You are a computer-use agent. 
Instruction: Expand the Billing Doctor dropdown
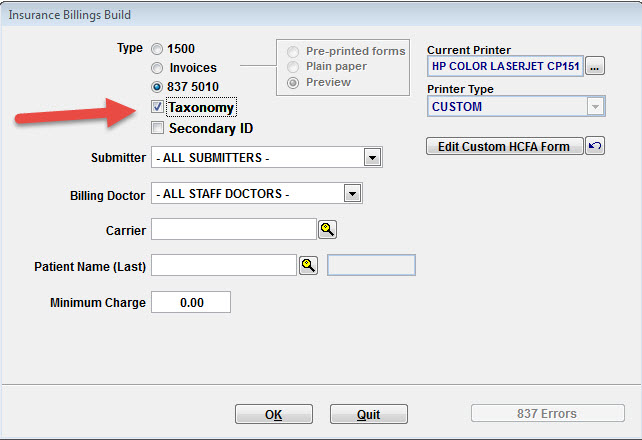[x=353, y=193]
